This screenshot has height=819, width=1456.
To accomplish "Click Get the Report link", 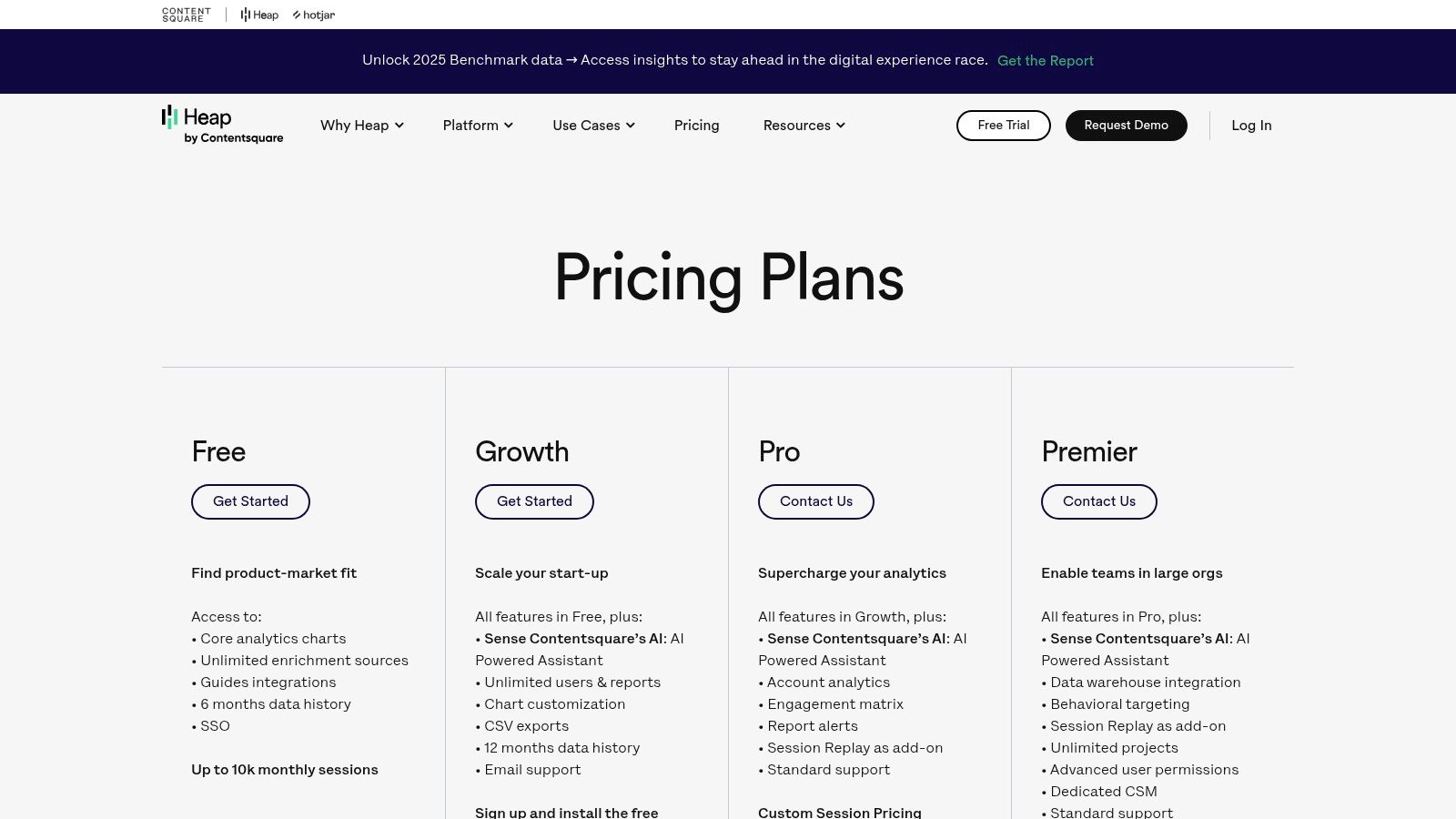I will 1046,61.
